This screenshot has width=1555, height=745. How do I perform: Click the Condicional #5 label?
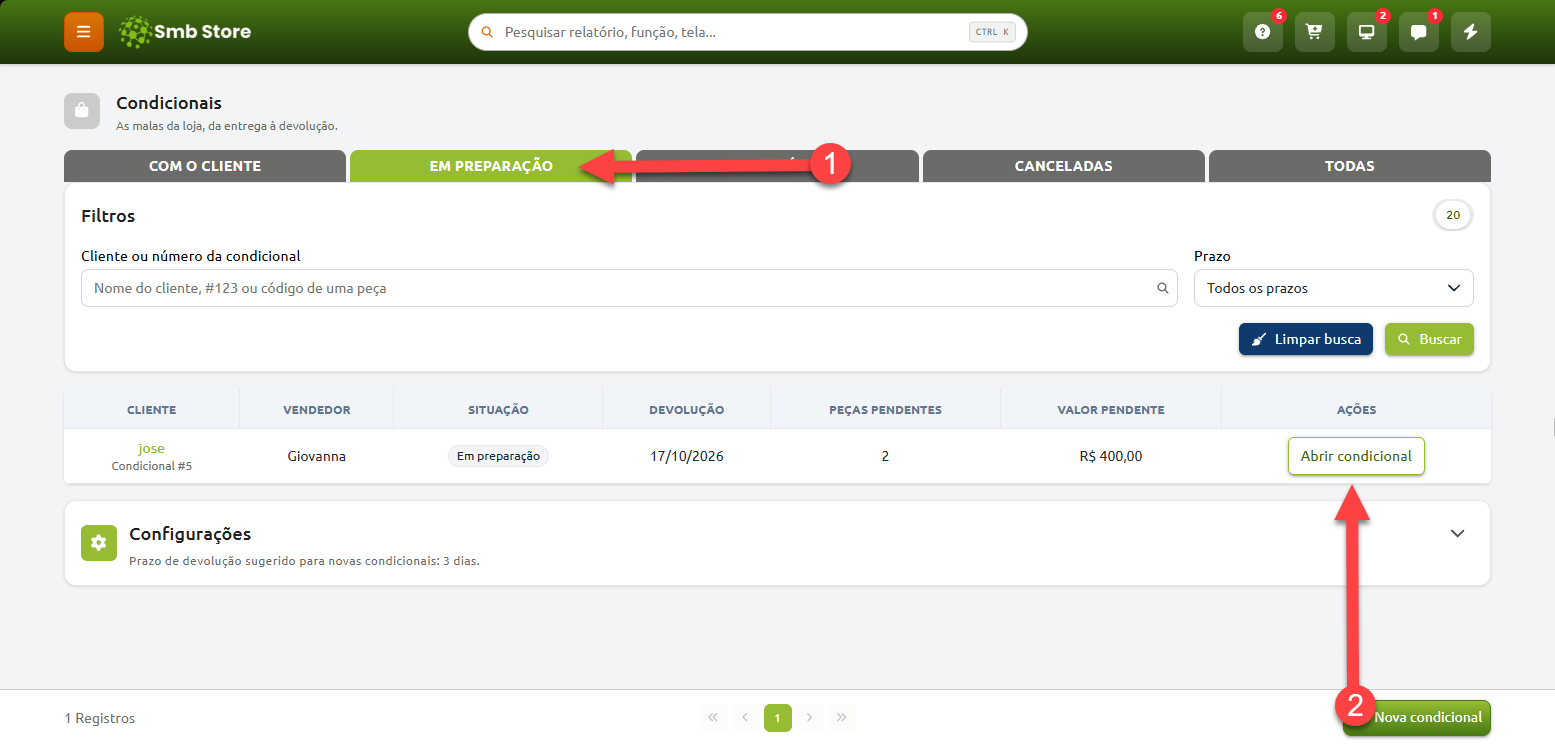[152, 466]
